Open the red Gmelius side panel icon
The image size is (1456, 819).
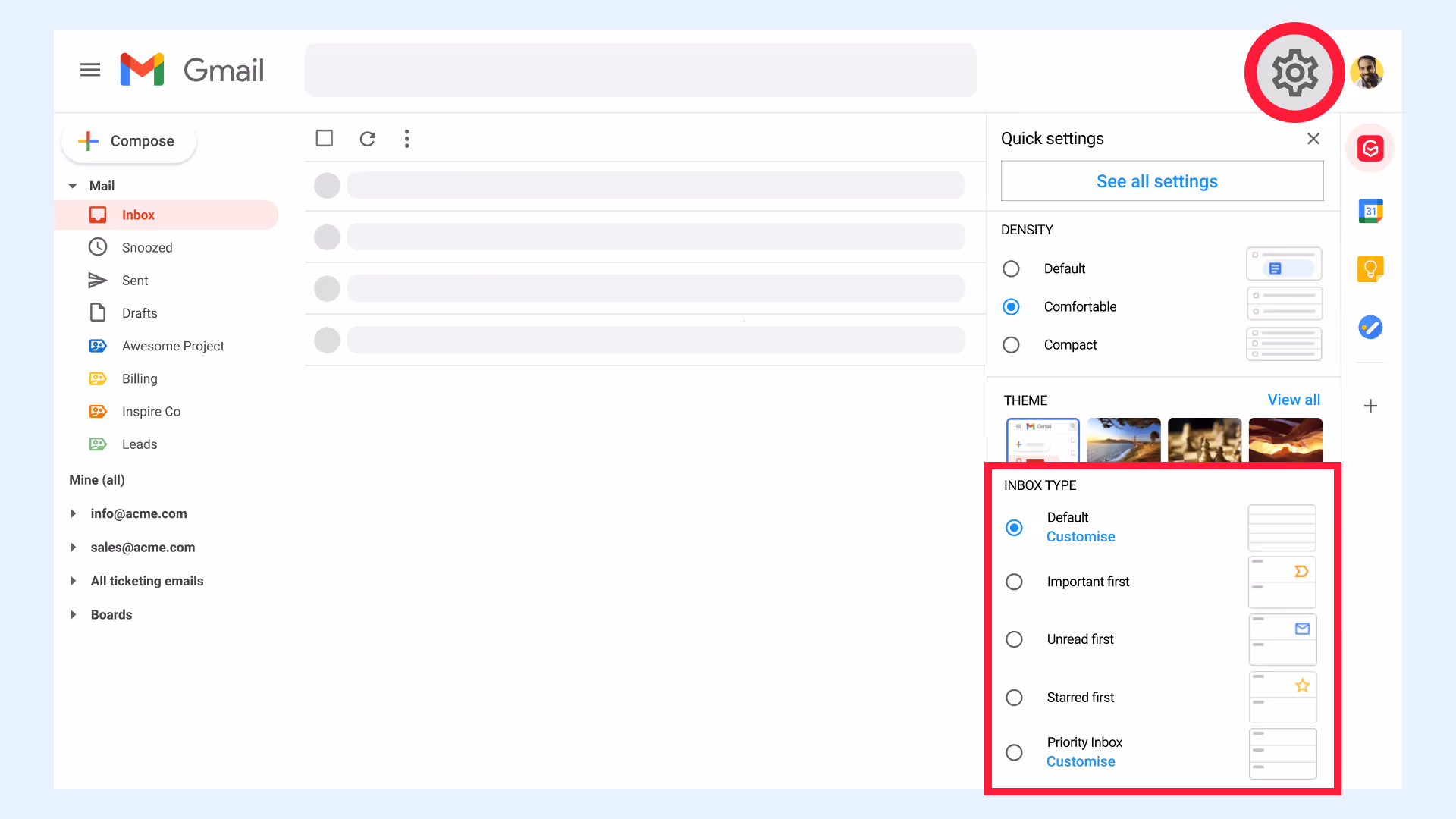[x=1370, y=148]
